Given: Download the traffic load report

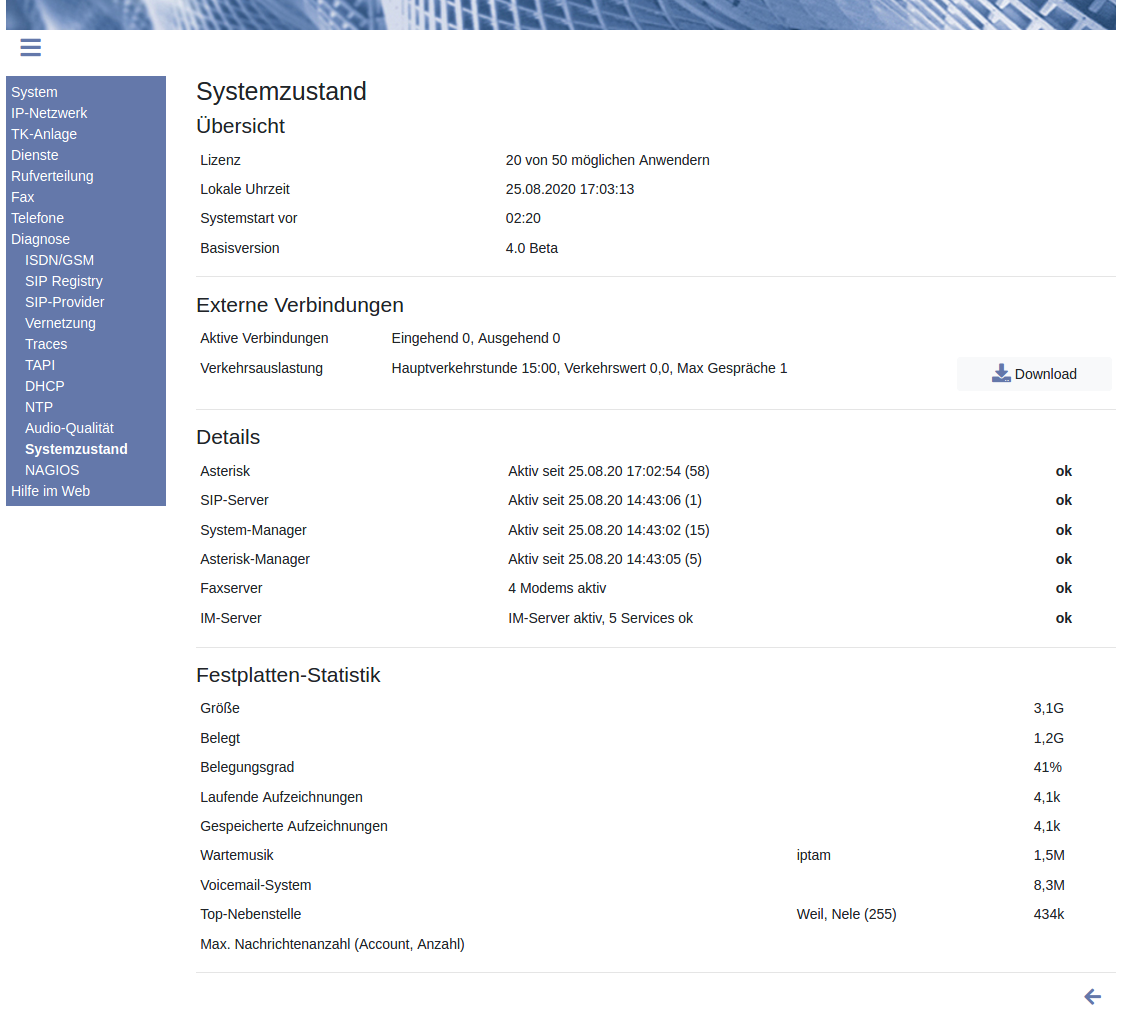Looking at the screenshot, I should pyautogui.click(x=1034, y=374).
